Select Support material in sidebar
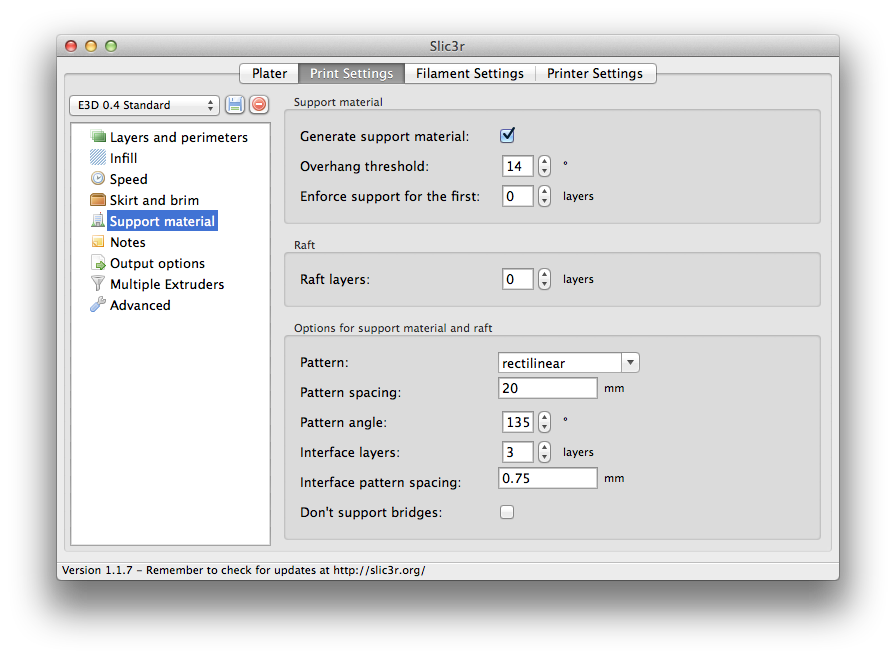 click(x=162, y=221)
